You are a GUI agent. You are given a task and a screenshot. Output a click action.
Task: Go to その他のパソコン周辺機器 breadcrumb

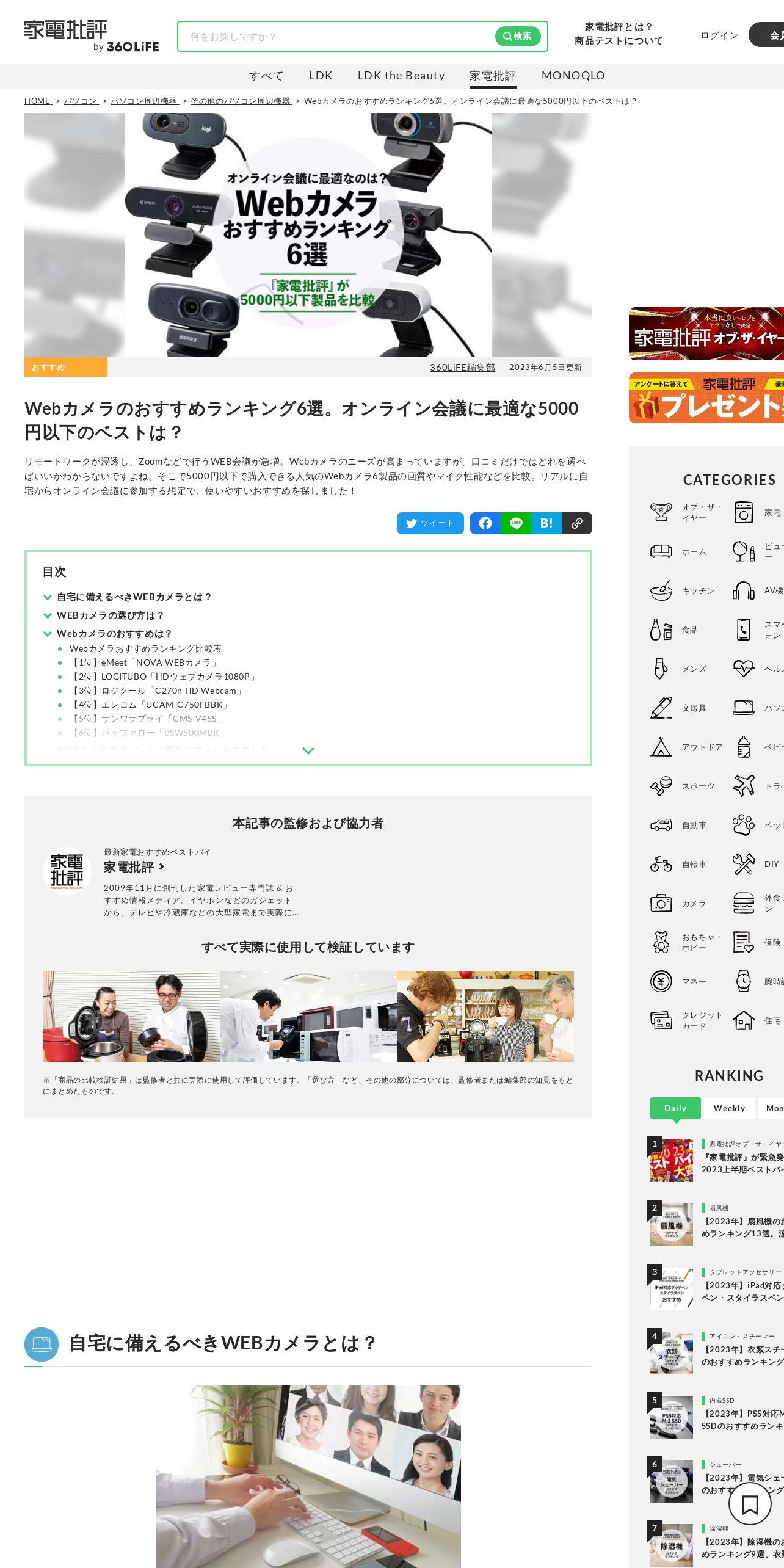point(241,101)
